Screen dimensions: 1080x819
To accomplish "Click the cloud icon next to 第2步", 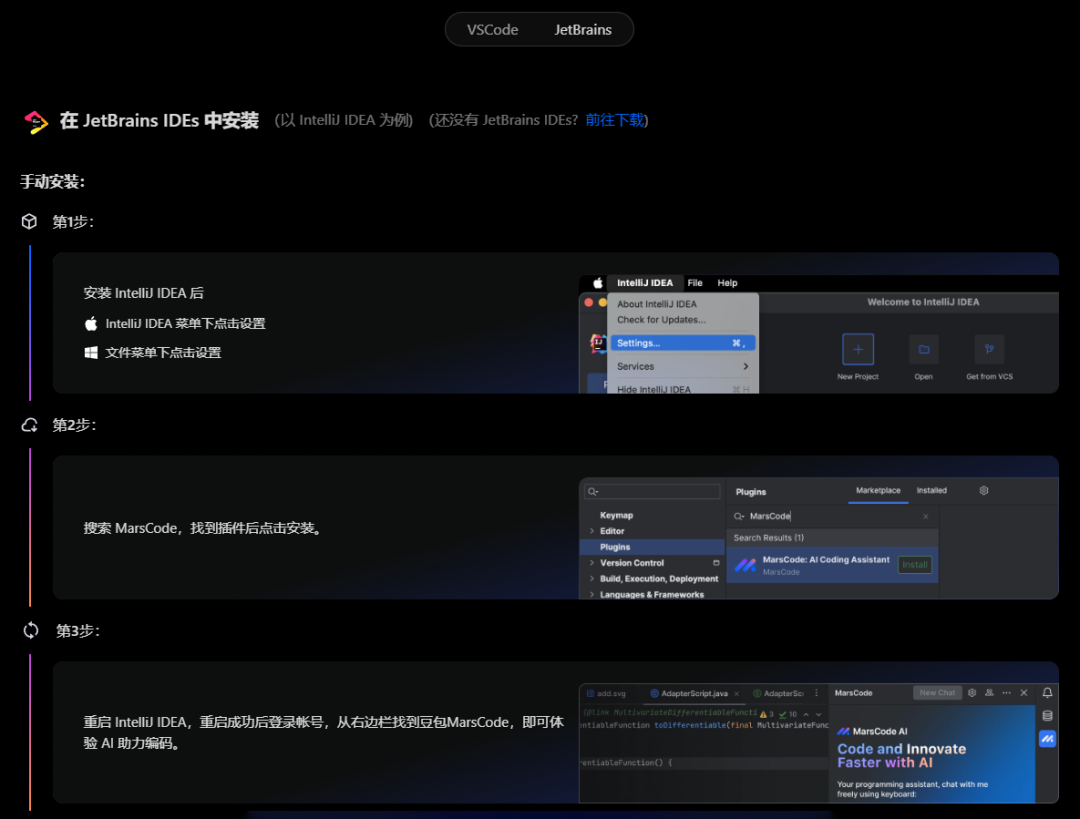I will point(30,425).
